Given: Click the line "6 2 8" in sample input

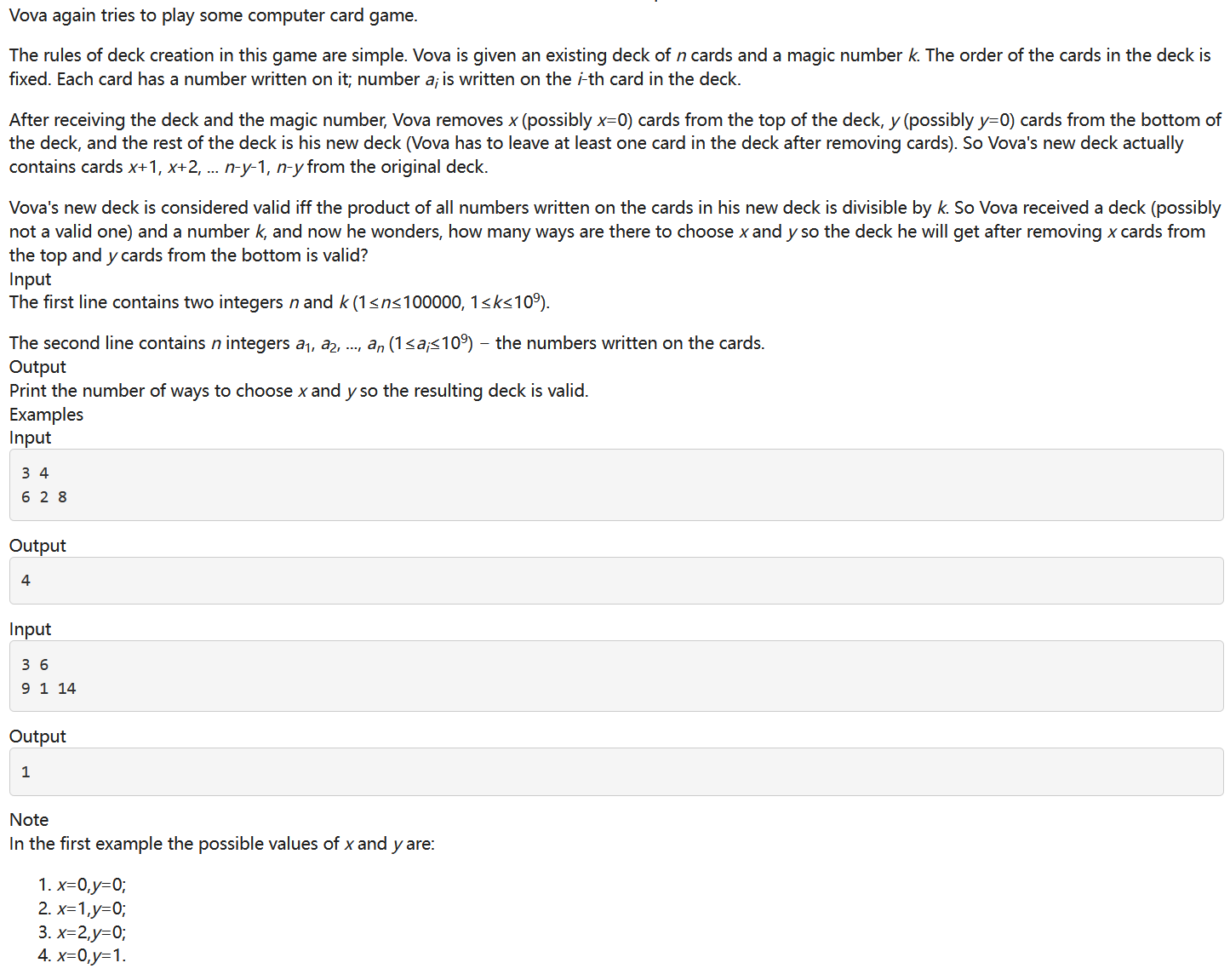Looking at the screenshot, I should pos(44,497).
